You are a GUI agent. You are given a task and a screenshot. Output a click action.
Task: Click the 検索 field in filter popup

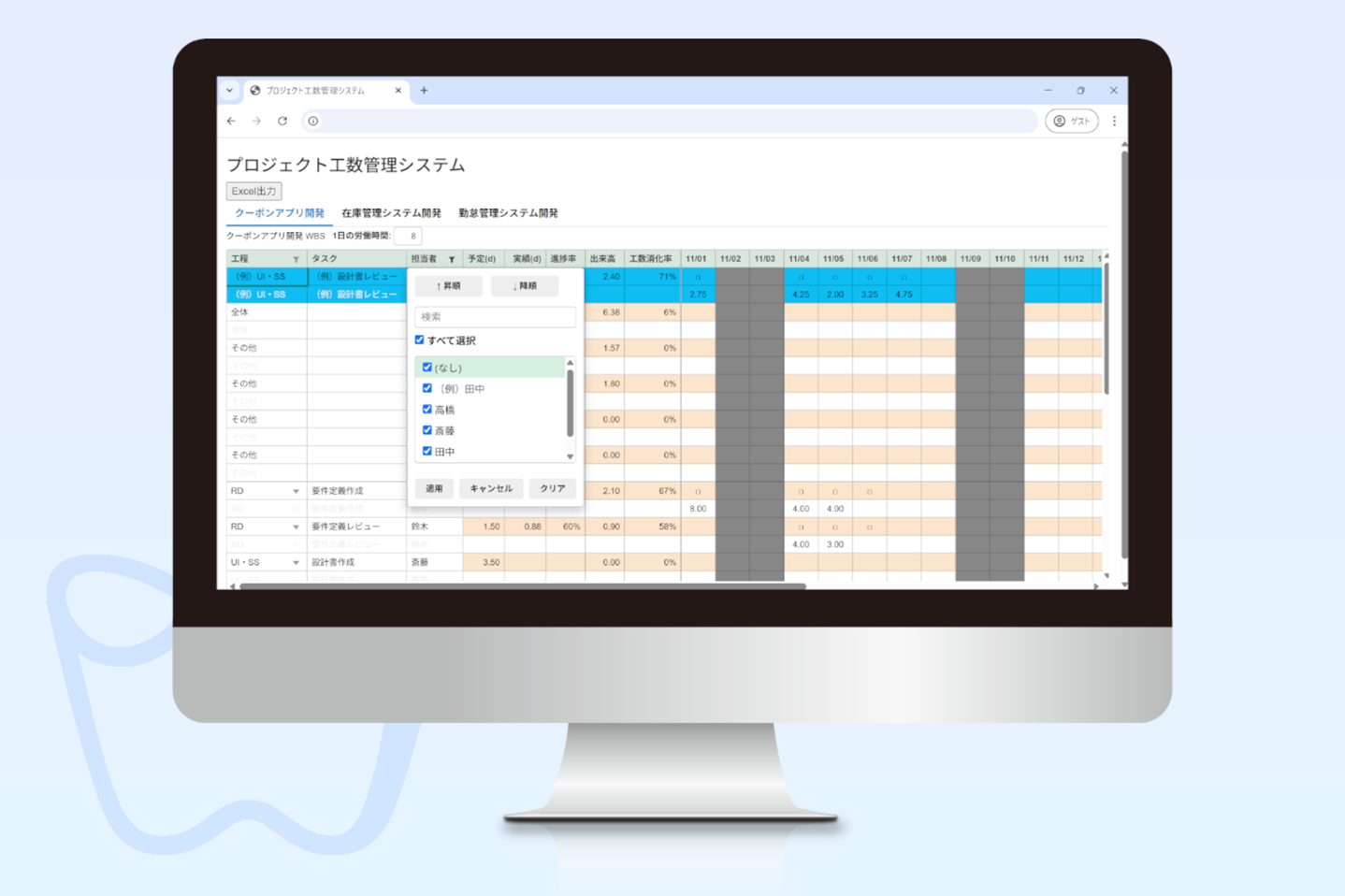pyautogui.click(x=495, y=317)
